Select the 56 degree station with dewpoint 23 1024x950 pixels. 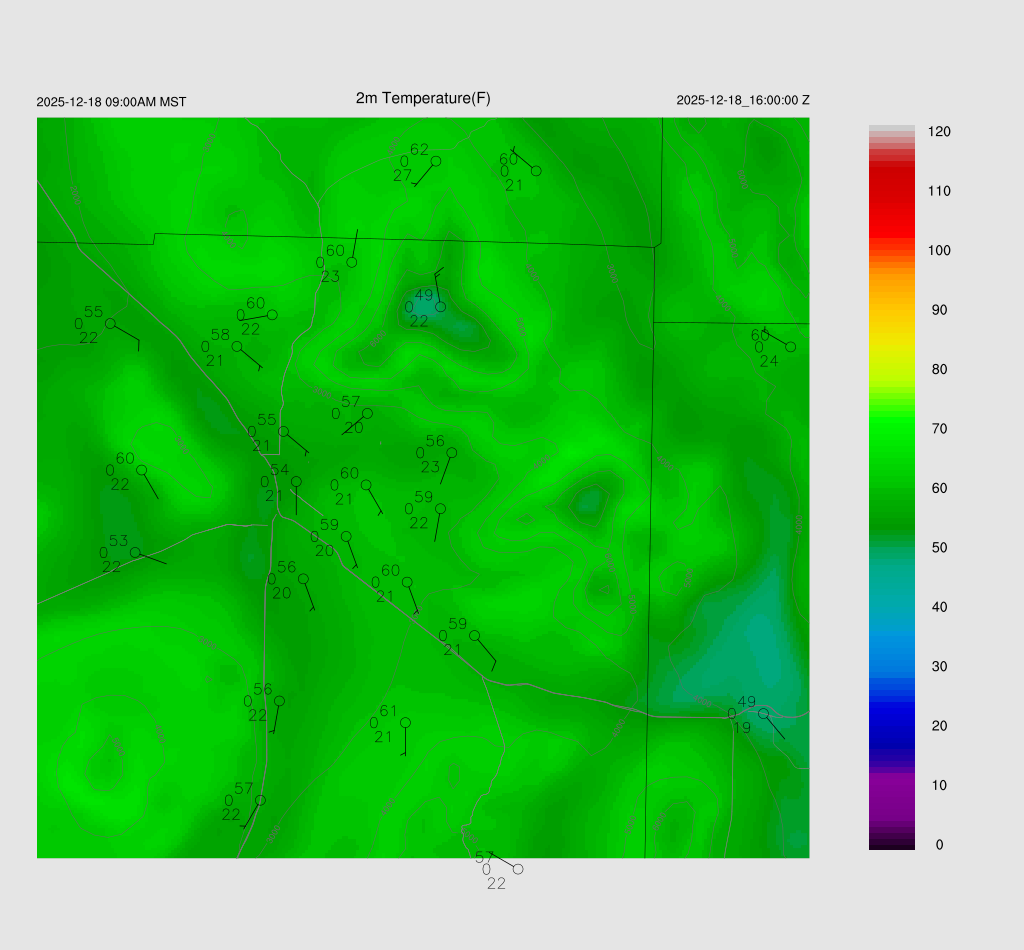pos(451,452)
